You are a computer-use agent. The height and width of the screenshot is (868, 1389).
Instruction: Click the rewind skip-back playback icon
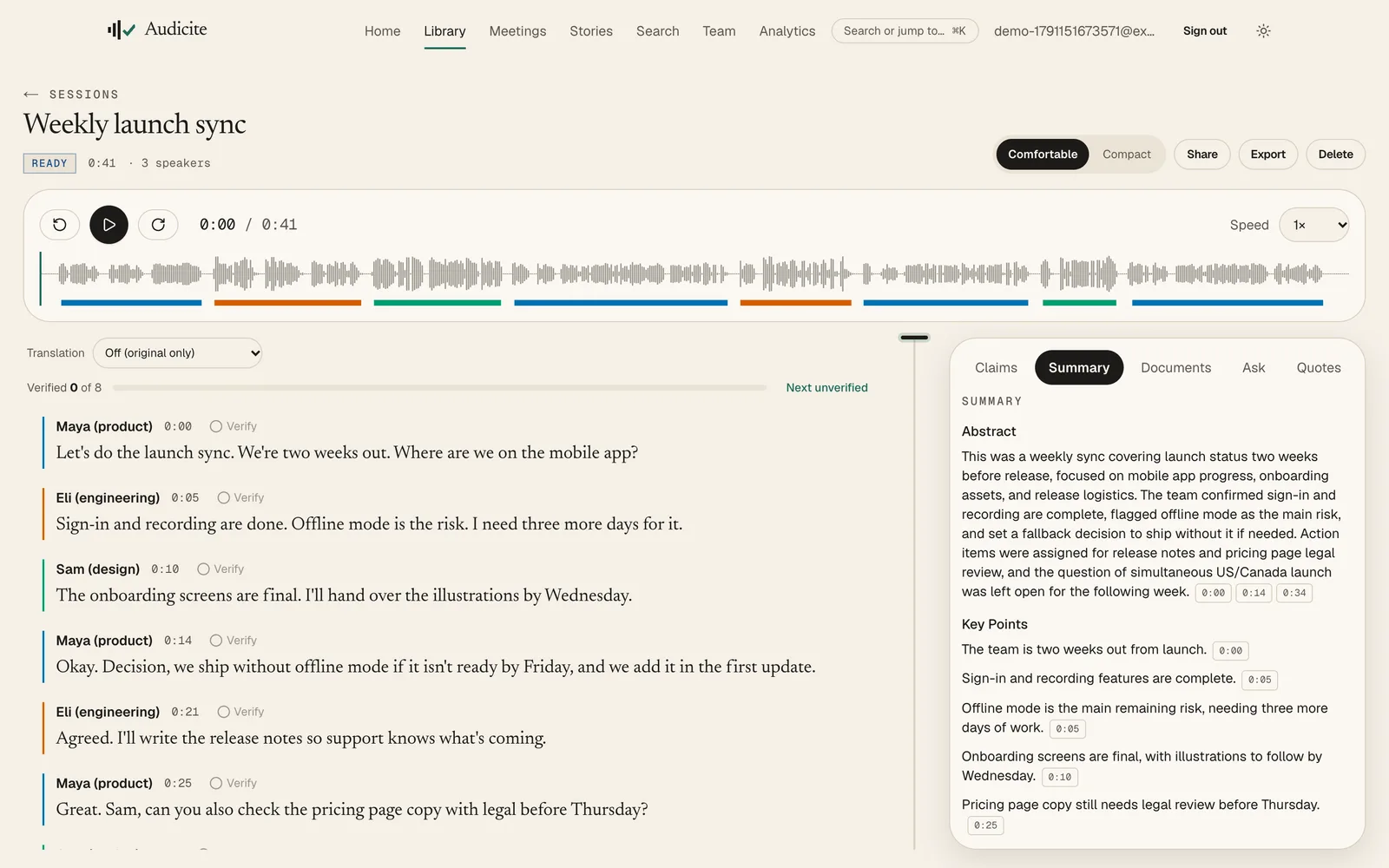click(60, 225)
